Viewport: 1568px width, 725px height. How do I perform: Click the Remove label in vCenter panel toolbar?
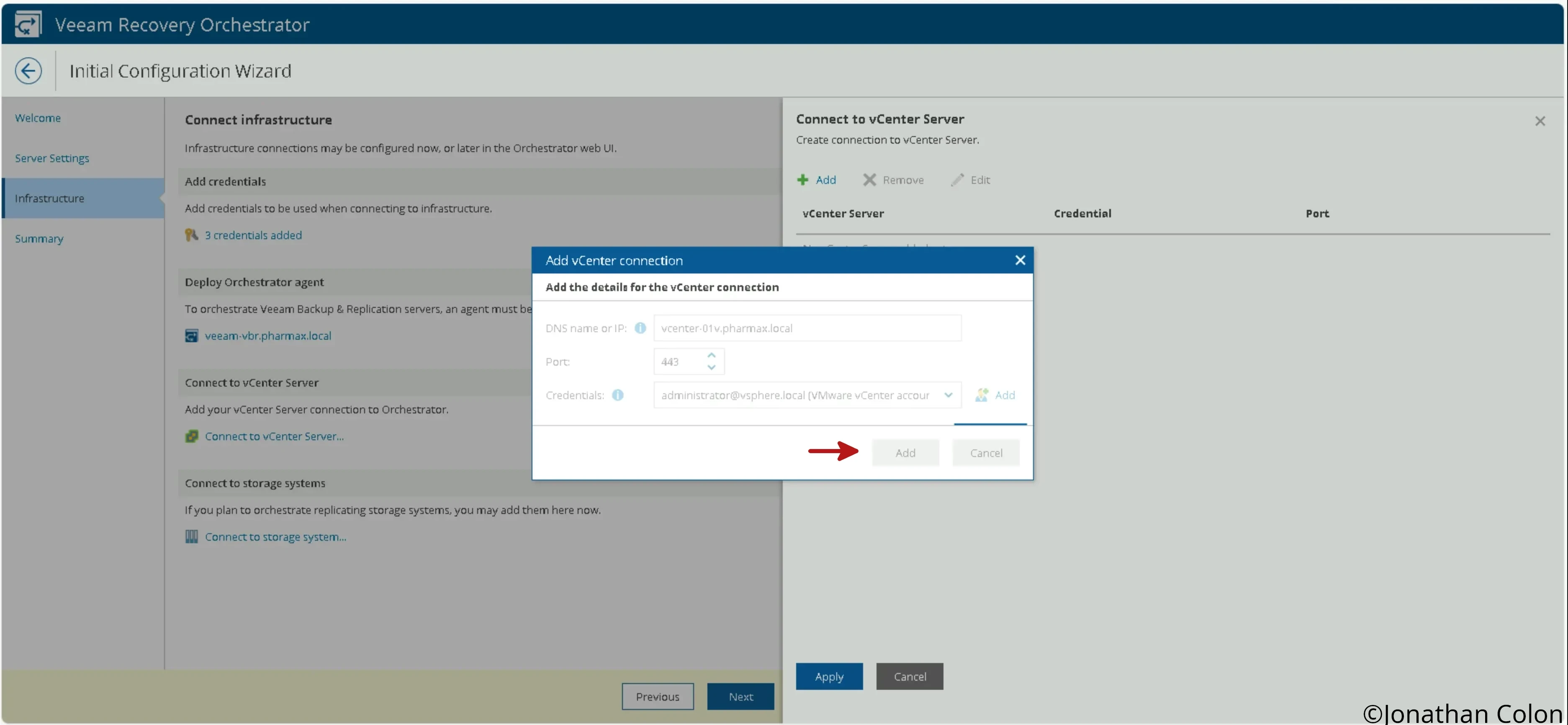tap(903, 180)
